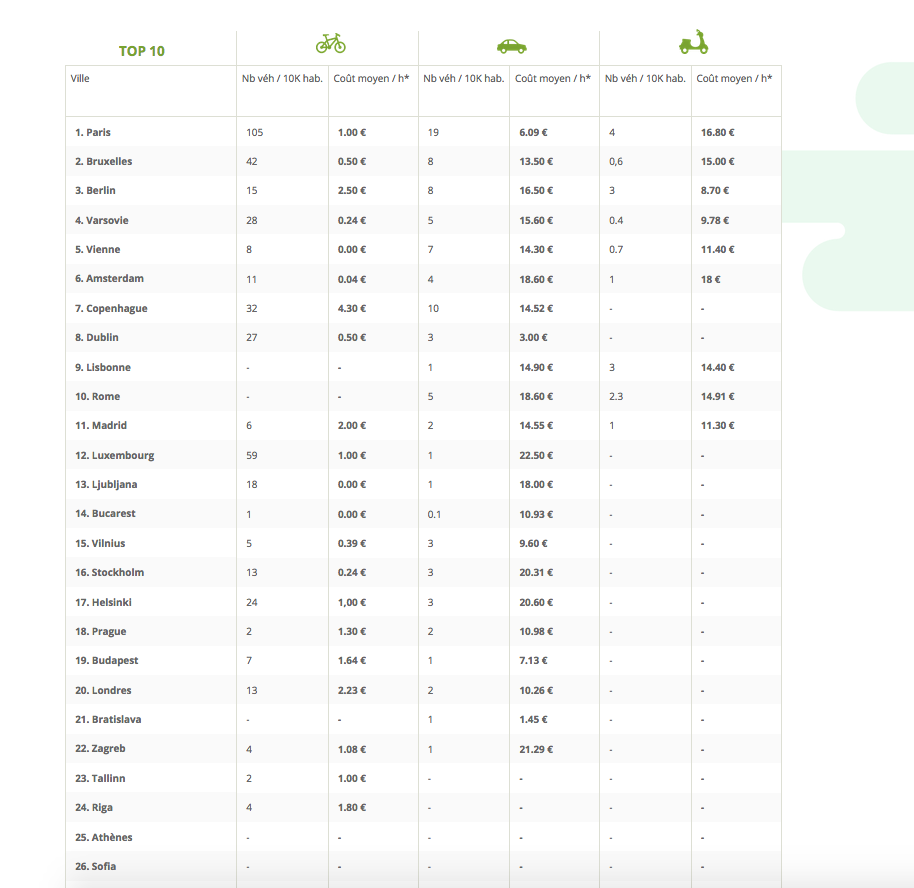Select the row labeled 1. Paris
Screen dimensions: 914x888
[x=93, y=132]
